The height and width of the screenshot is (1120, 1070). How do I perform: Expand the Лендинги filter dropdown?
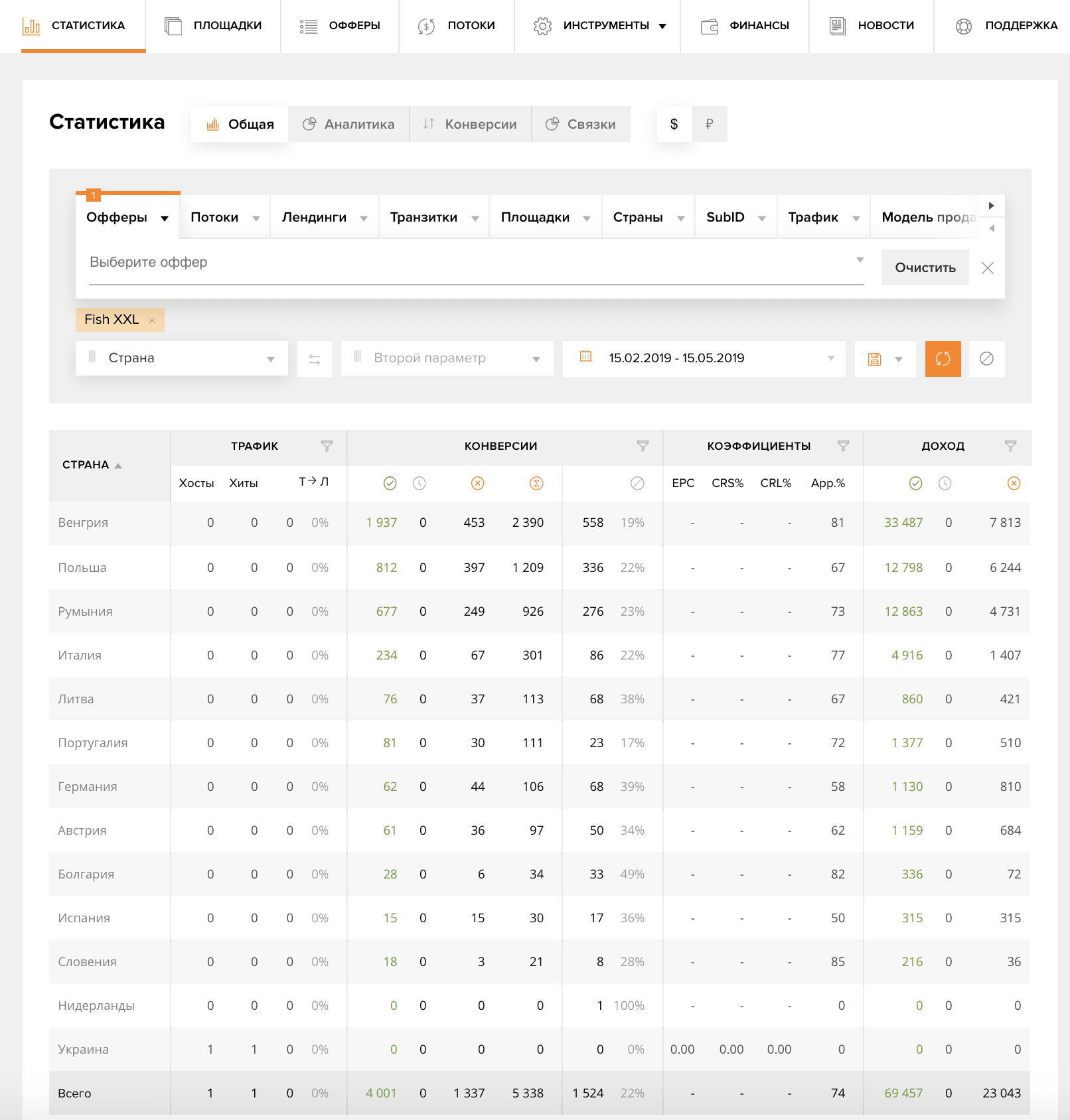325,217
